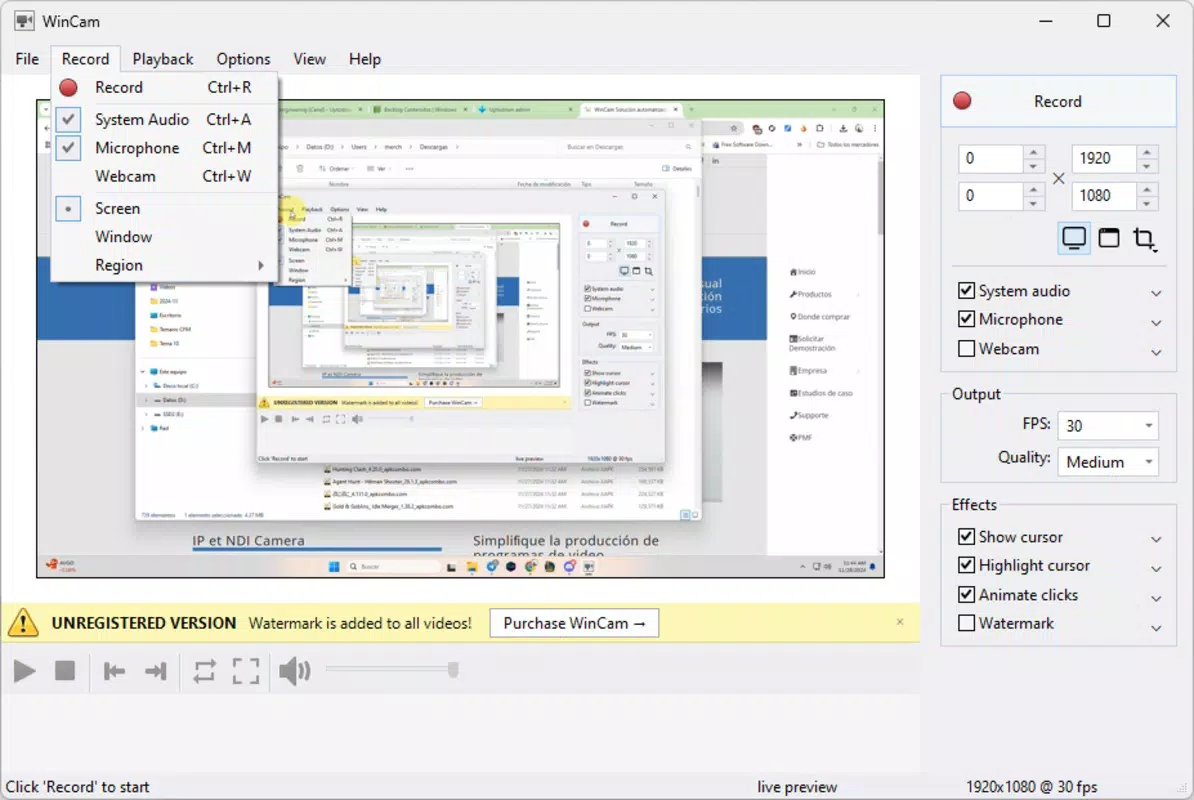
Task: Enable the Watermark checkbox
Action: [966, 623]
